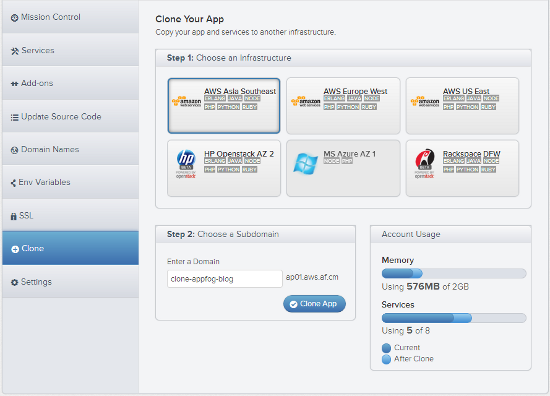The height and width of the screenshot is (396, 550).
Task: Open Env Variables section
Action: tap(71, 182)
